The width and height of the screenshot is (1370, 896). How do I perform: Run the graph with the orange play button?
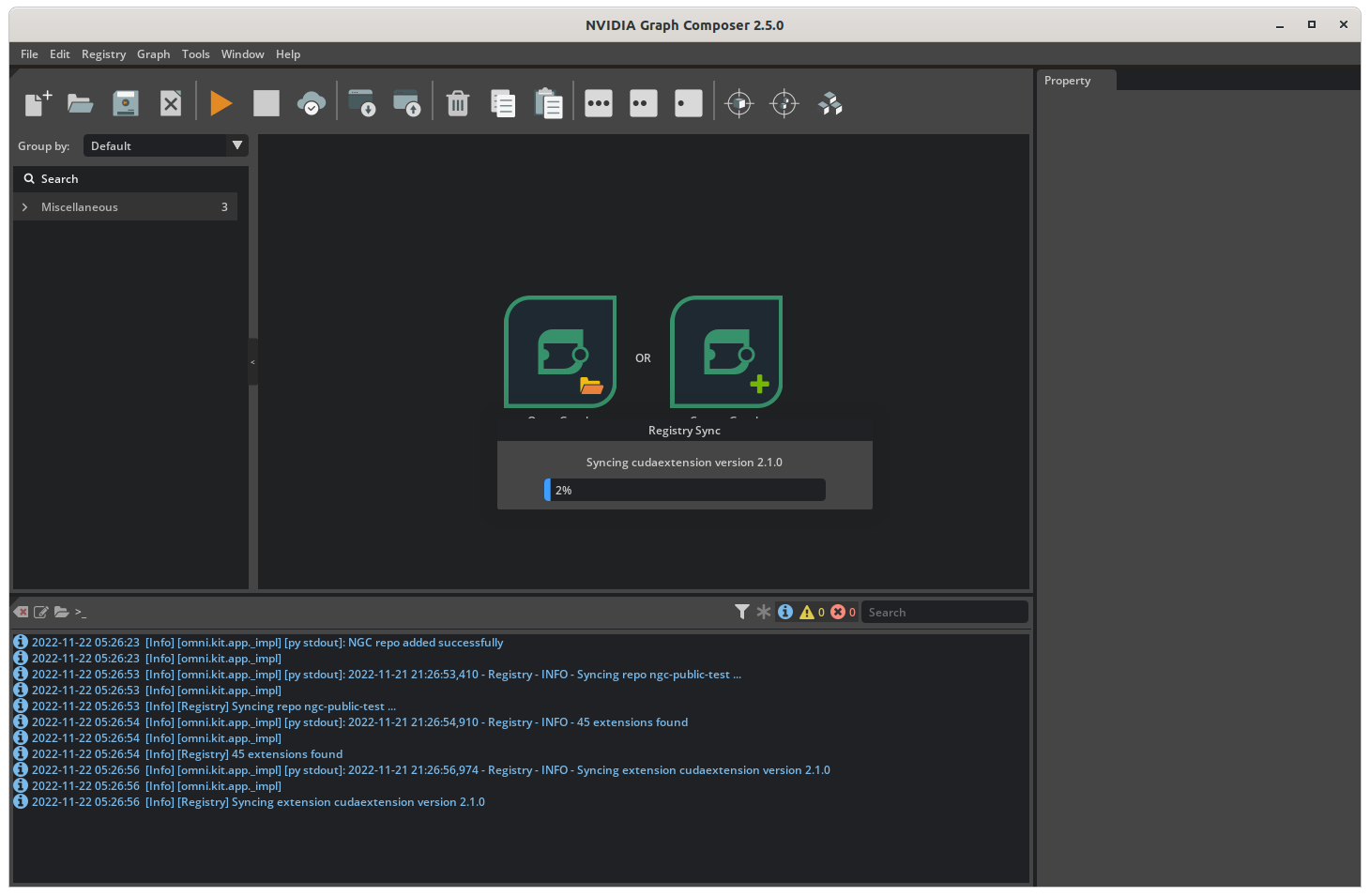[x=221, y=103]
